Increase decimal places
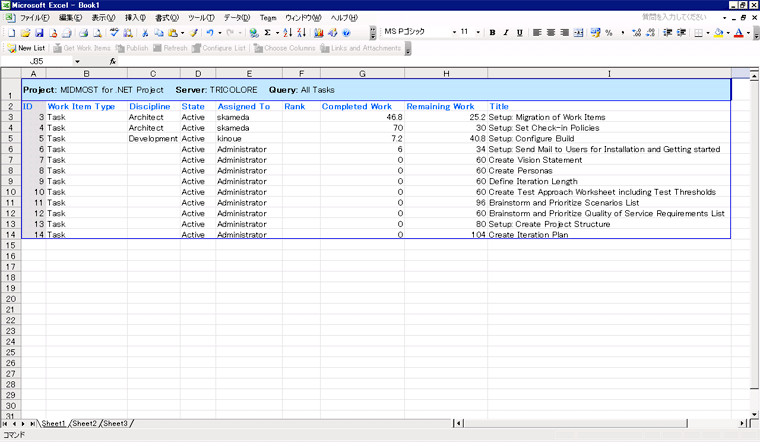Viewport: 760px width, 442px height. pyautogui.click(x=636, y=32)
